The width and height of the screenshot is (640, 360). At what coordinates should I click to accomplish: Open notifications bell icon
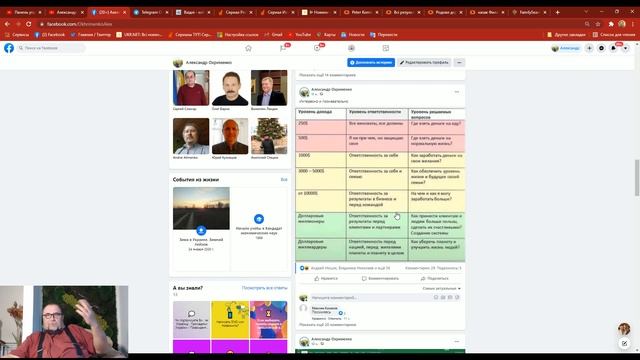[613, 48]
